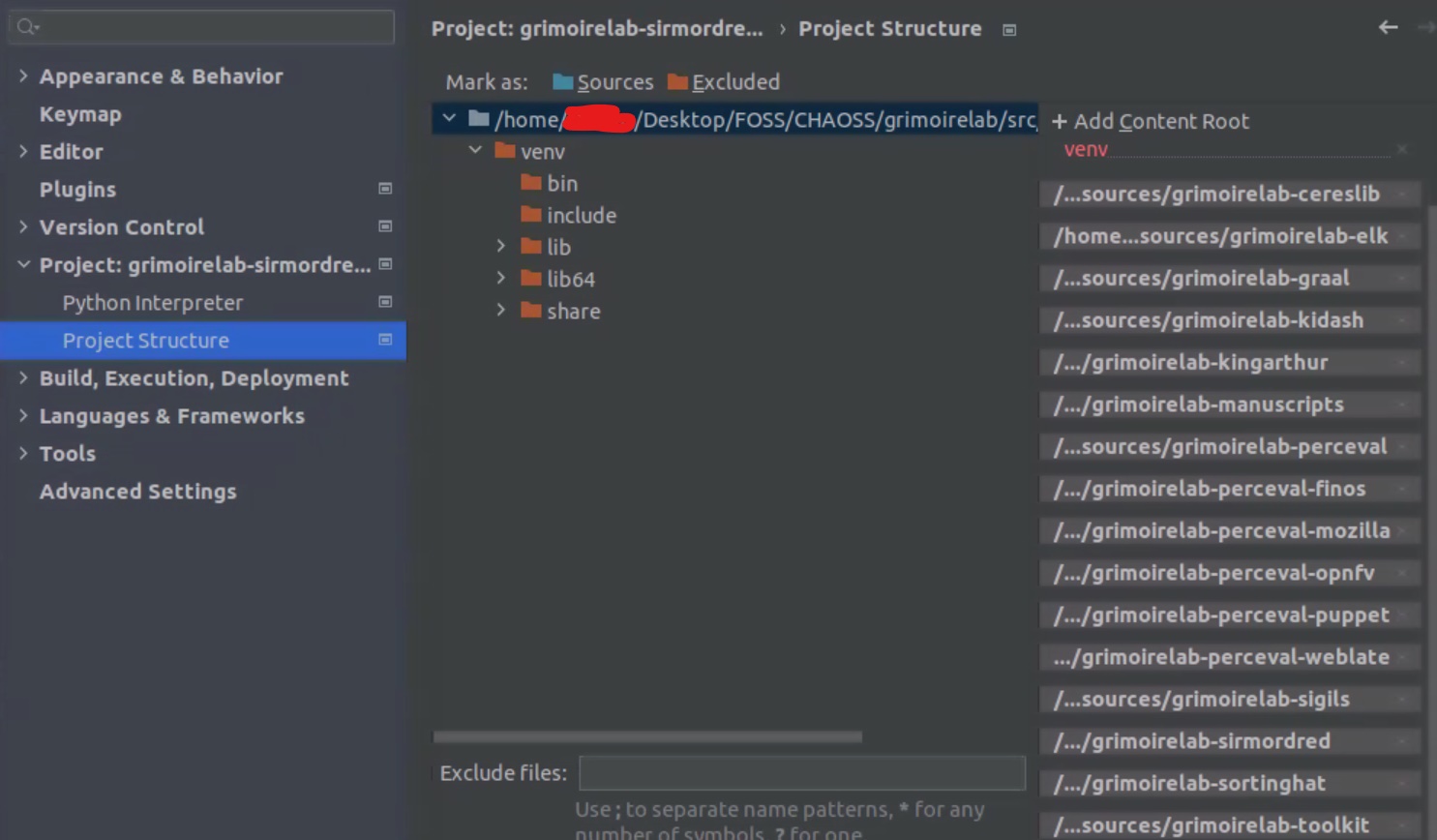
Task: Click Add Content Root
Action: 1150,121
